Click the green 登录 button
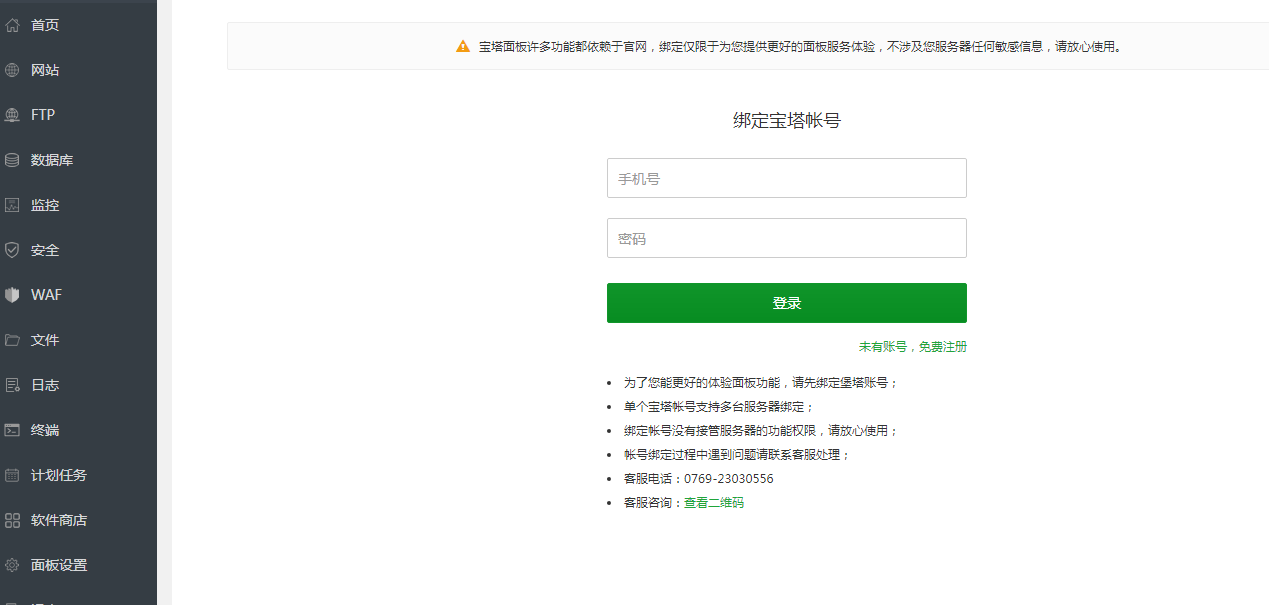Viewport: 1269px width, 605px height. click(x=787, y=303)
